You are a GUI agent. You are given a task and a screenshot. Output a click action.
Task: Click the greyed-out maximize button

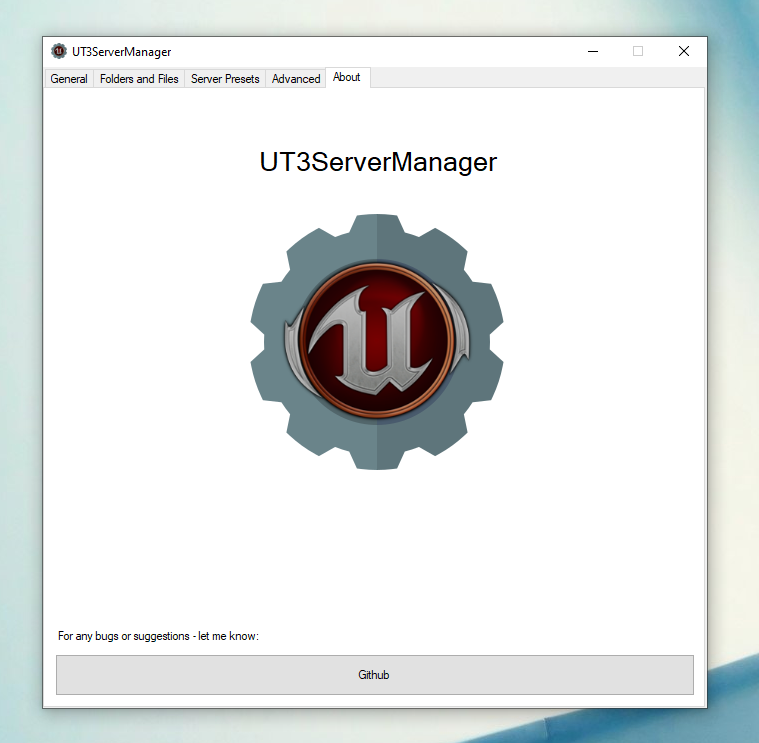click(x=638, y=51)
